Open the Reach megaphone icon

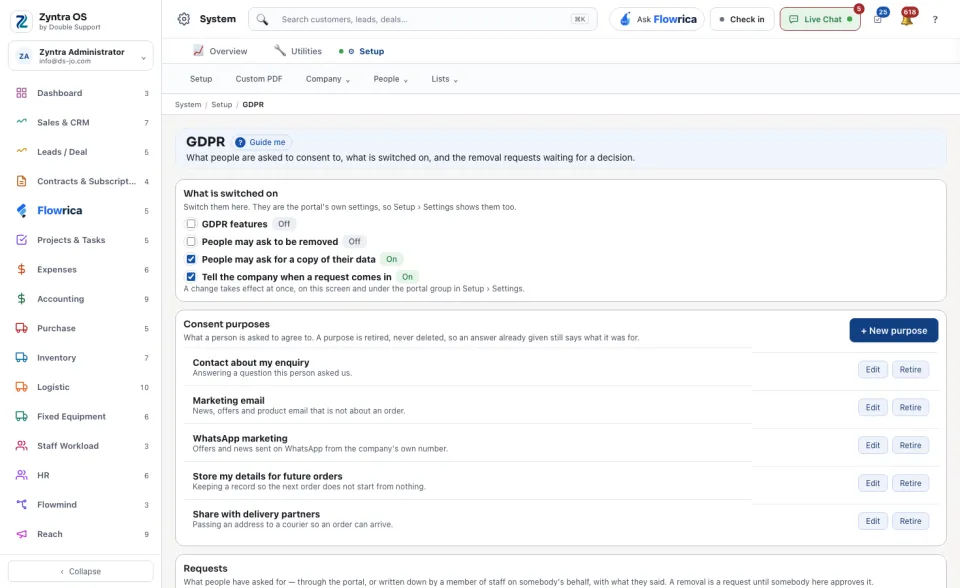pos(21,534)
